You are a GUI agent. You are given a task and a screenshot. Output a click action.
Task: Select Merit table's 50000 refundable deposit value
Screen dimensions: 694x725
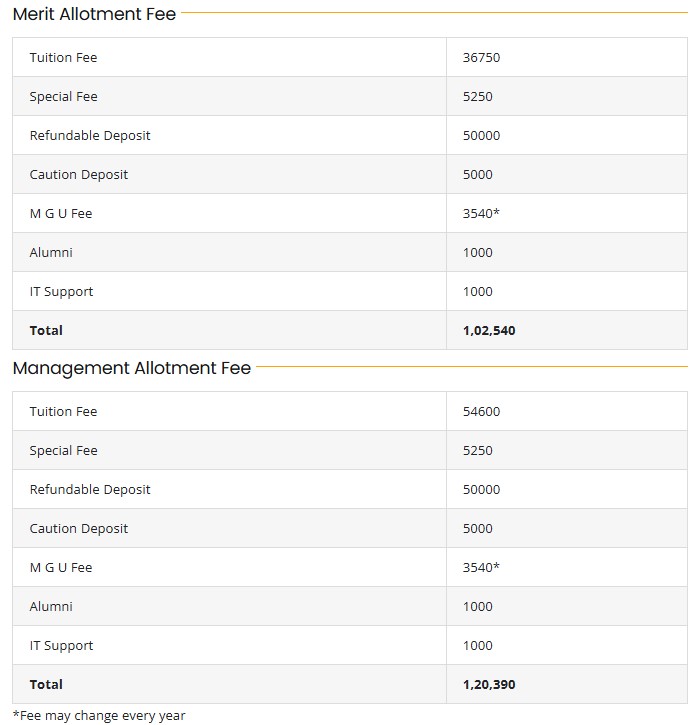pyautogui.click(x=481, y=136)
